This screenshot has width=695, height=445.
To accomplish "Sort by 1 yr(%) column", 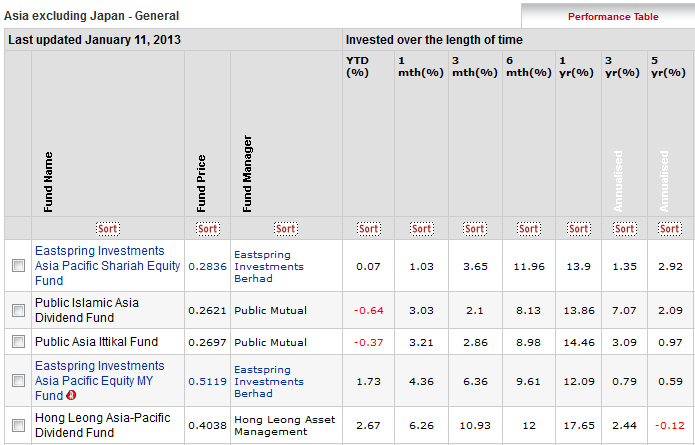I will point(578,229).
